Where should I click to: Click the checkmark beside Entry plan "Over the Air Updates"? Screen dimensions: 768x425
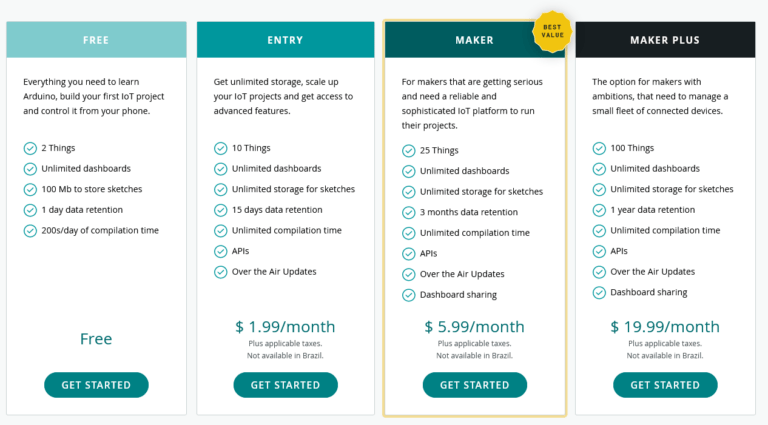tap(221, 272)
